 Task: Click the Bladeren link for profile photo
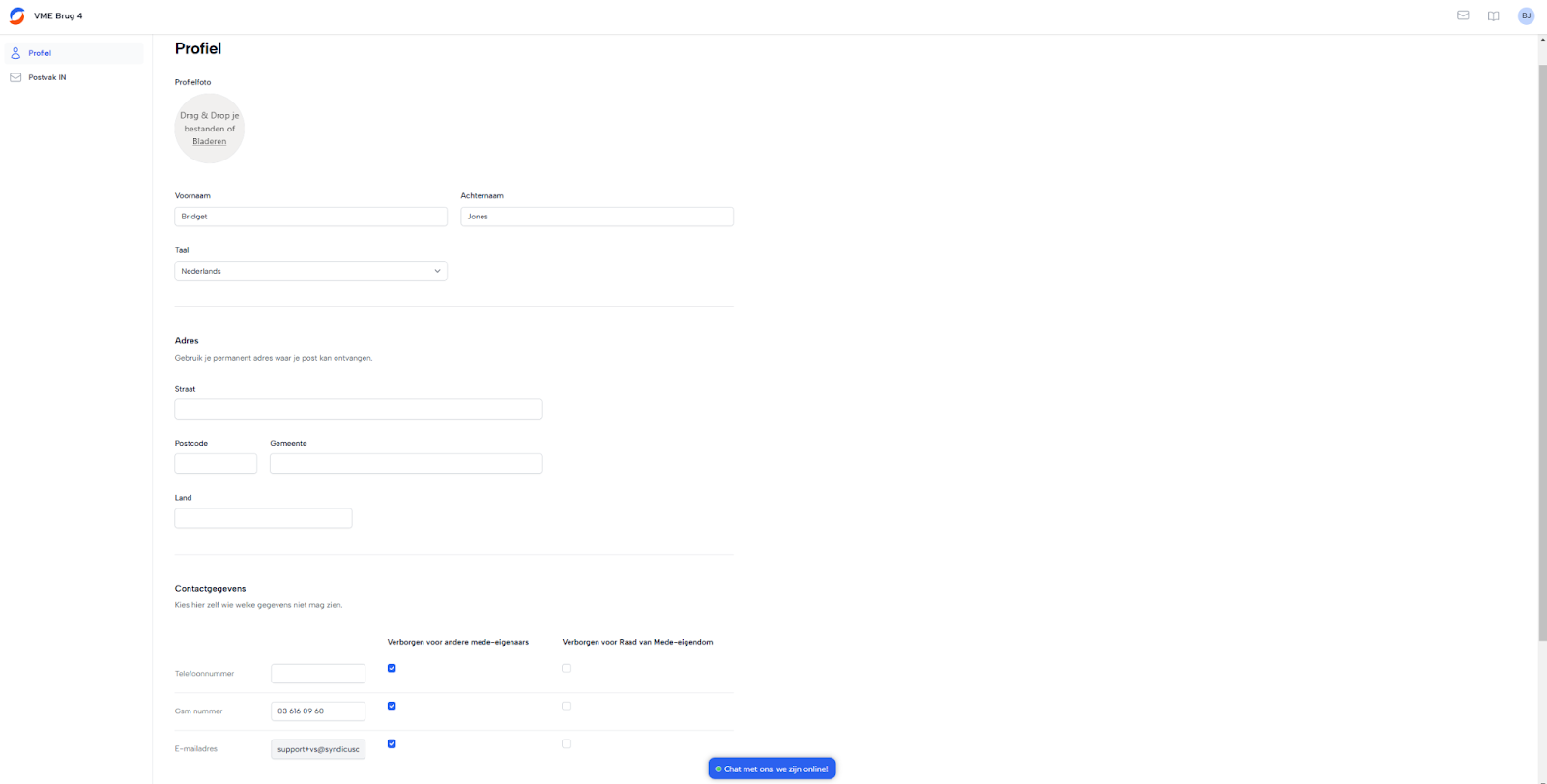click(209, 141)
